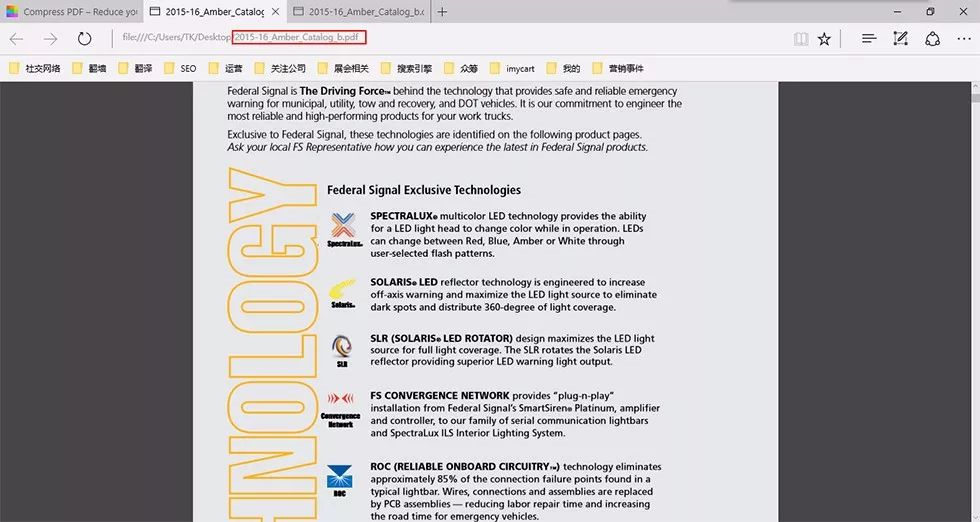Open the 搜索引擎 bookmarks folder
The width and height of the screenshot is (980, 522).
(x=406, y=68)
